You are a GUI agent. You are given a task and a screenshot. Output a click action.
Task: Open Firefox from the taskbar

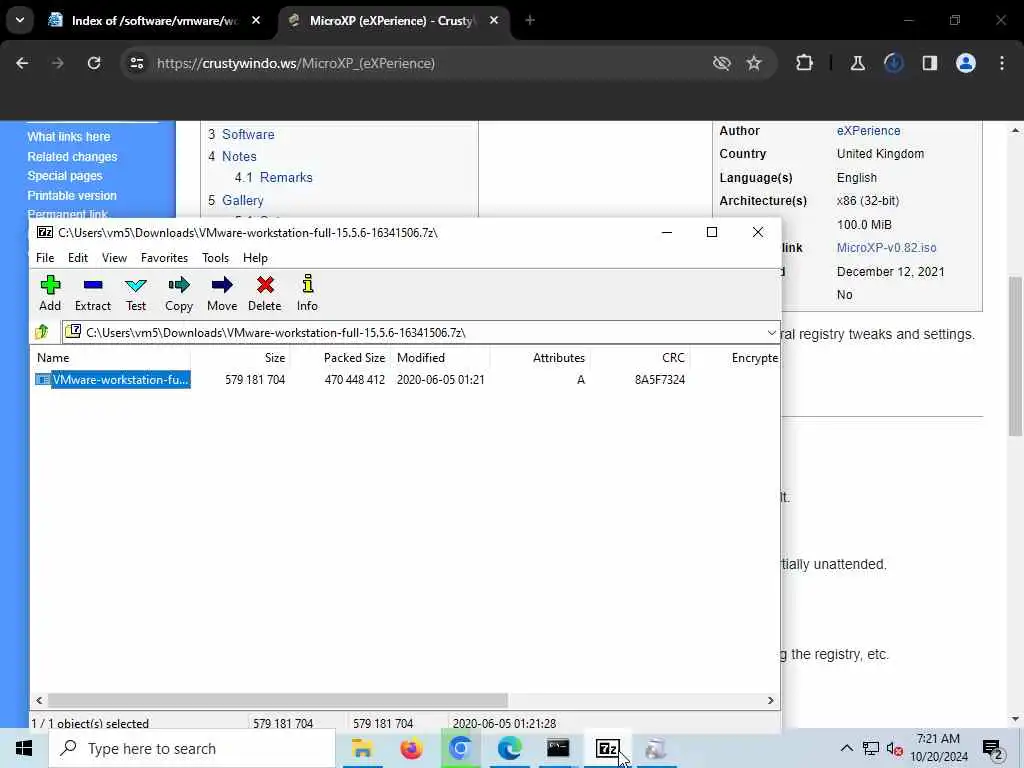tap(411, 748)
